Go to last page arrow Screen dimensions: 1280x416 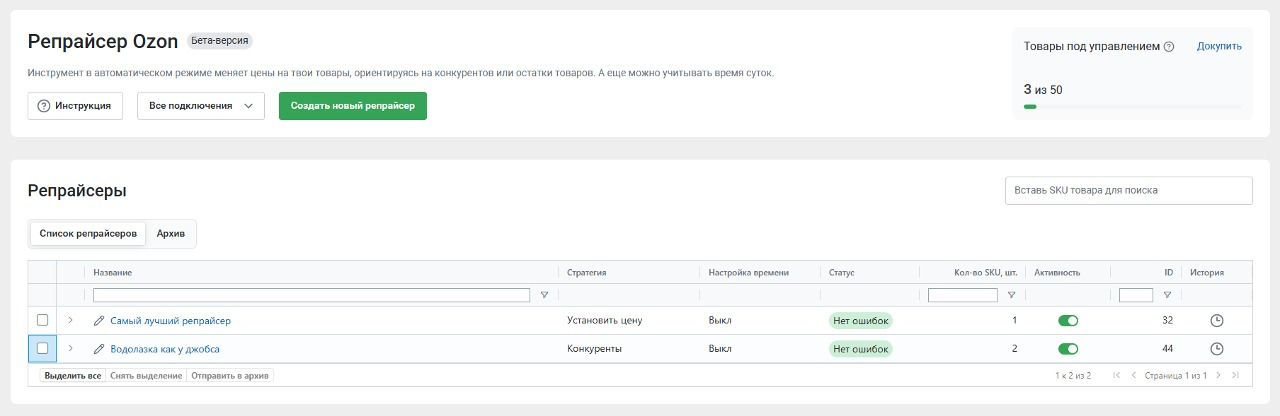click(x=1236, y=376)
